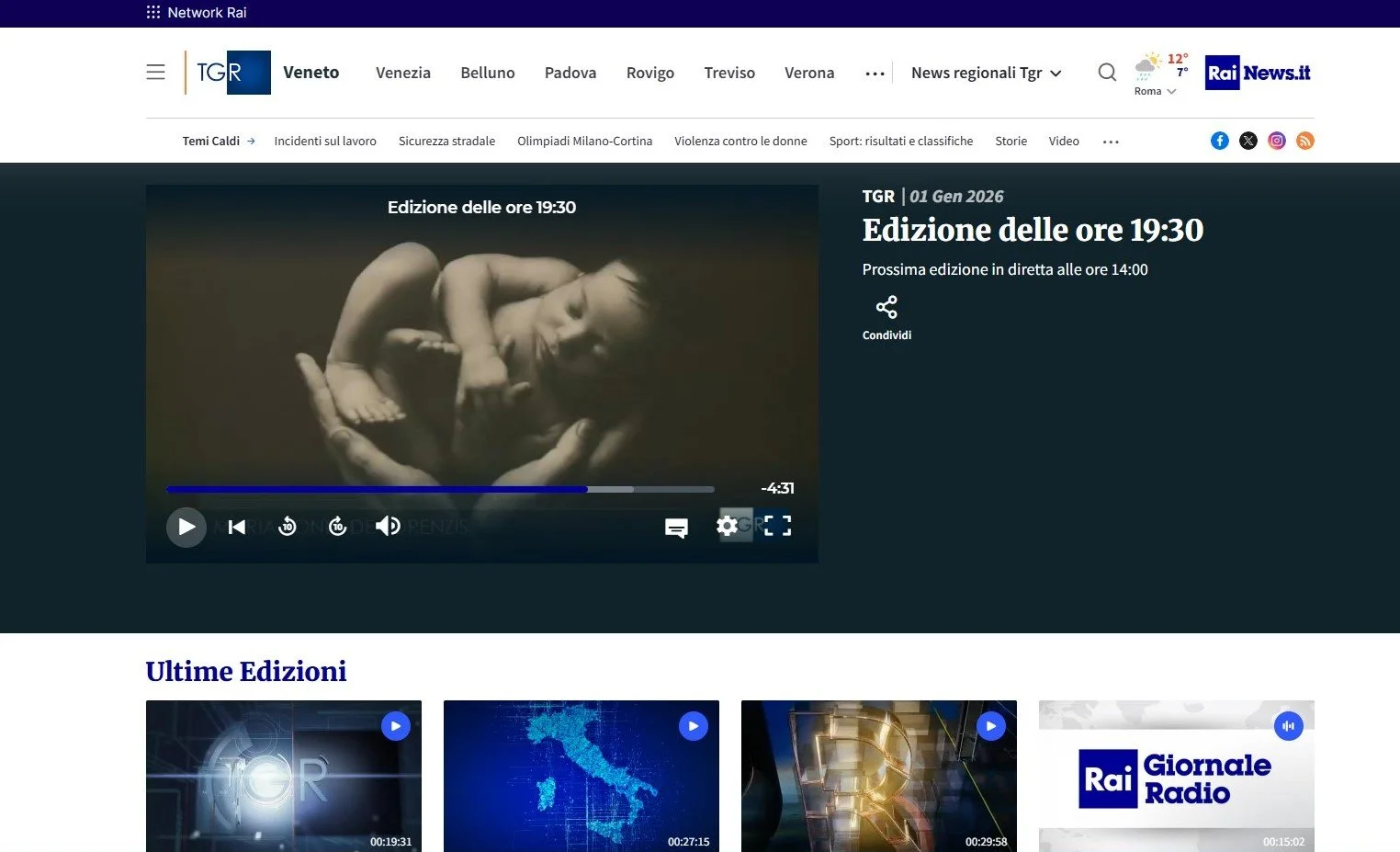Screen dimensions: 1400x852
Task: Open the site search magnifier
Action: click(1108, 72)
